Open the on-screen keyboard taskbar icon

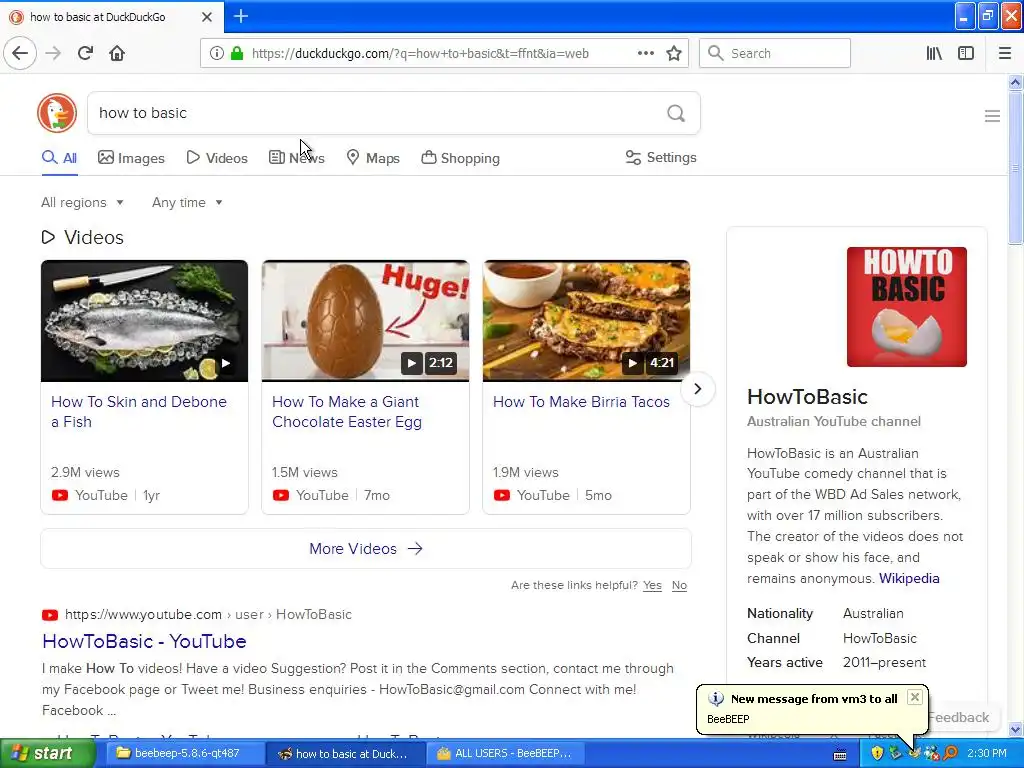(840, 754)
